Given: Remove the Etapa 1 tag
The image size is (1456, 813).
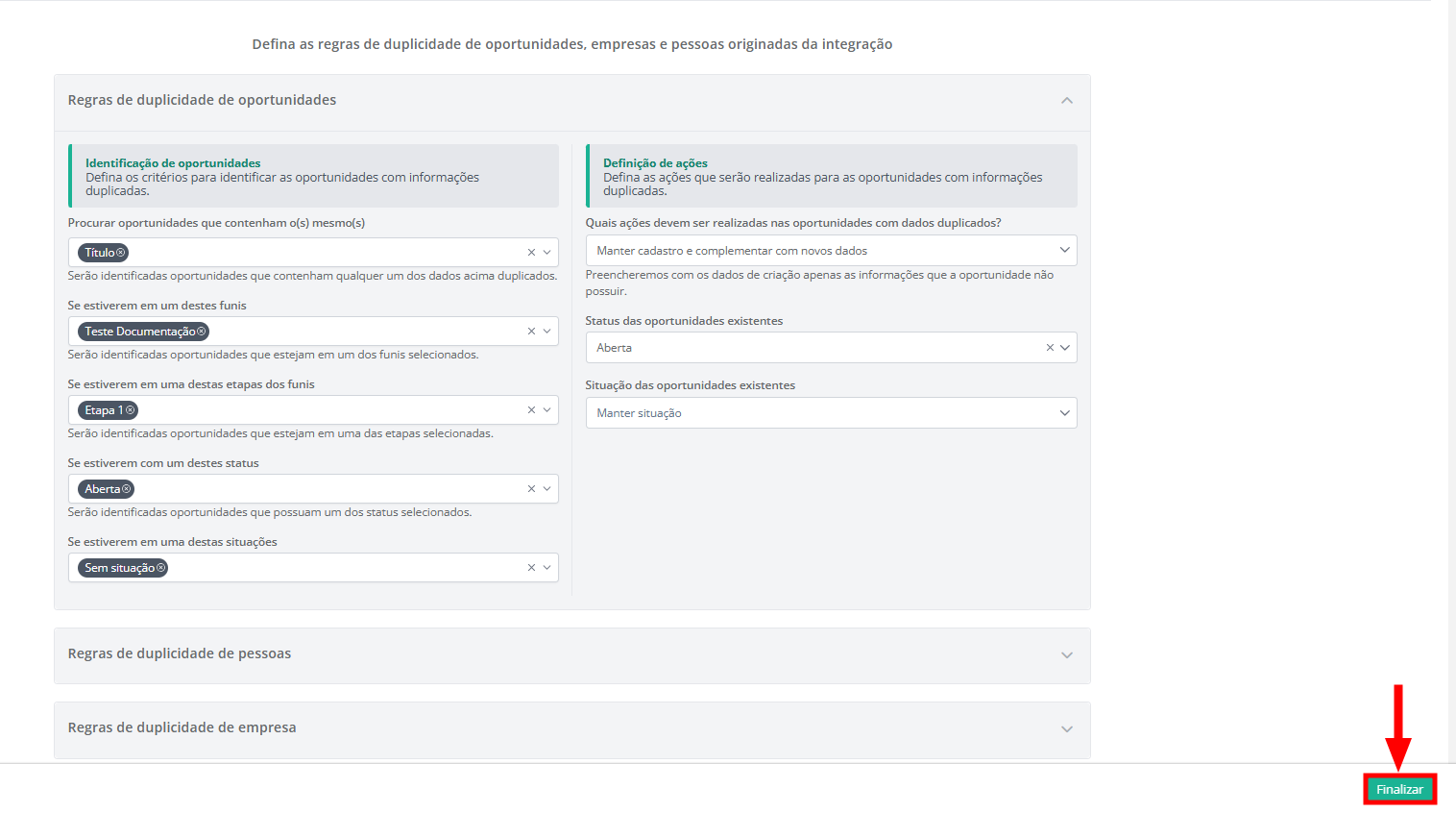Looking at the screenshot, I should 131,410.
